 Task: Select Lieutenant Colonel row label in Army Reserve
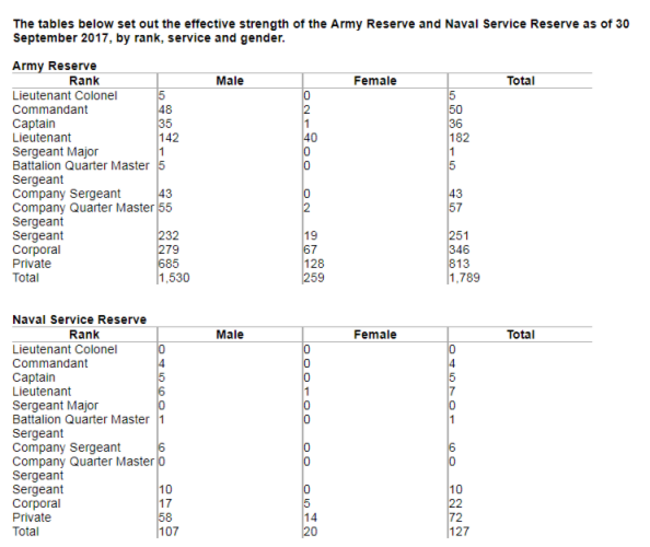pos(64,96)
